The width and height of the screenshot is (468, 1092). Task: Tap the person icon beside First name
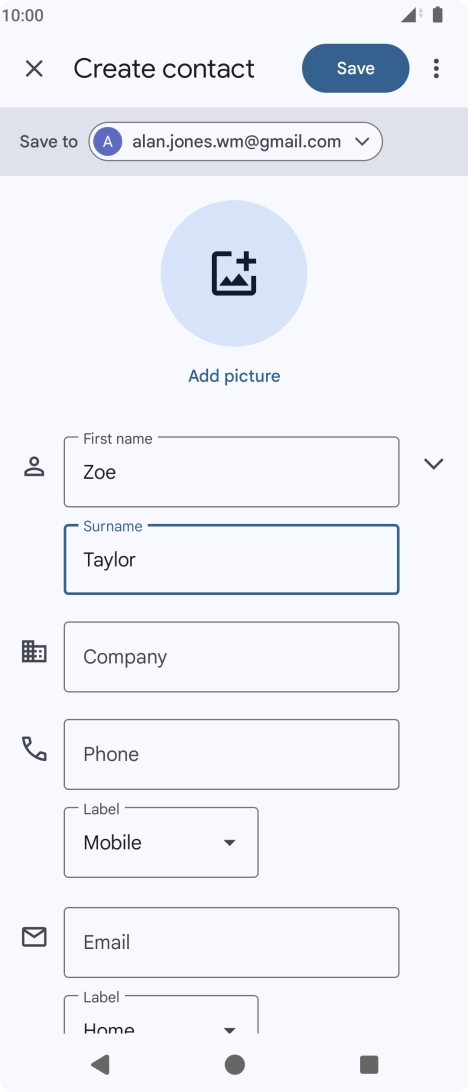(34, 467)
